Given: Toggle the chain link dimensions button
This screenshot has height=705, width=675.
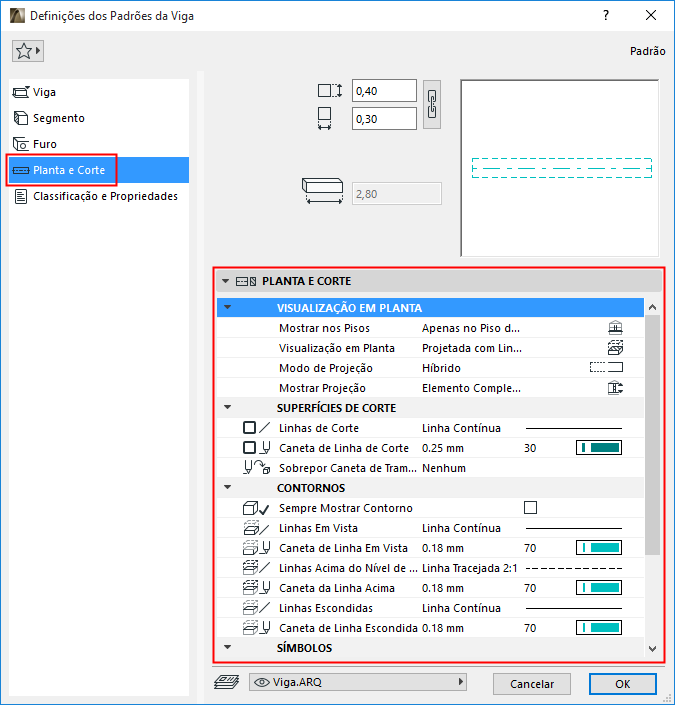Looking at the screenshot, I should click(432, 104).
